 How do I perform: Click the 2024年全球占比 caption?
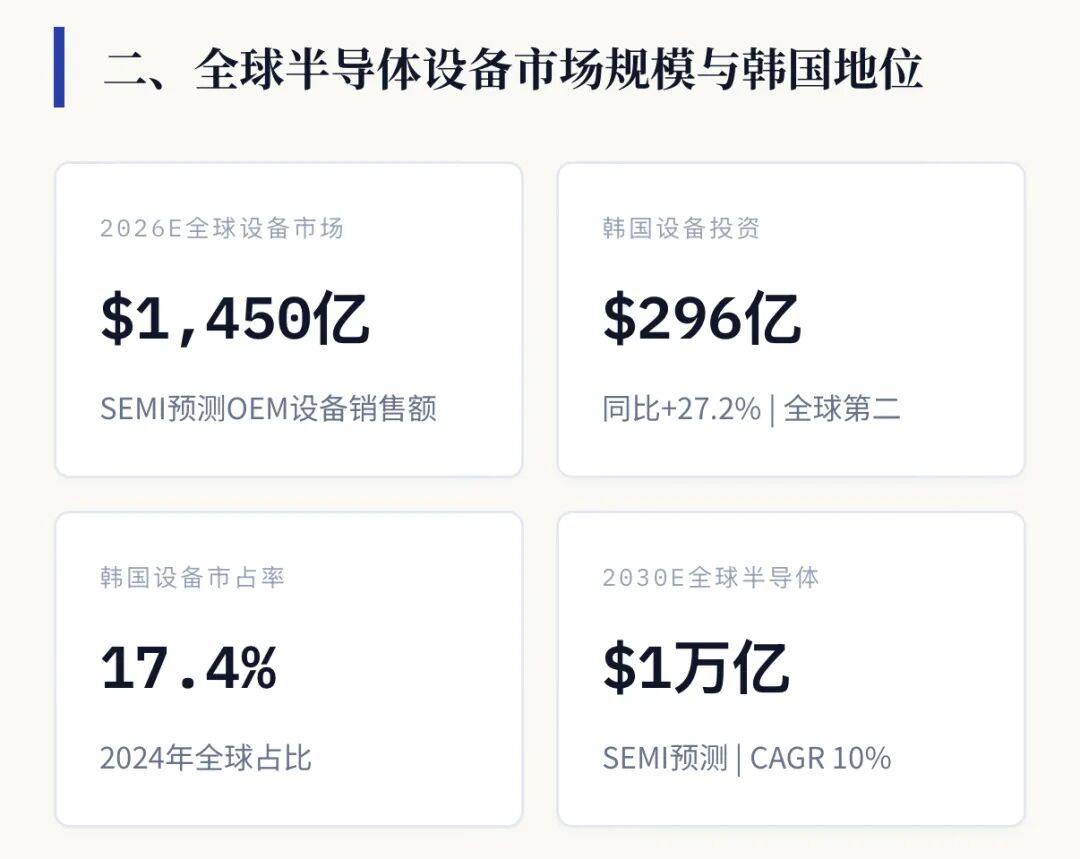(x=205, y=758)
